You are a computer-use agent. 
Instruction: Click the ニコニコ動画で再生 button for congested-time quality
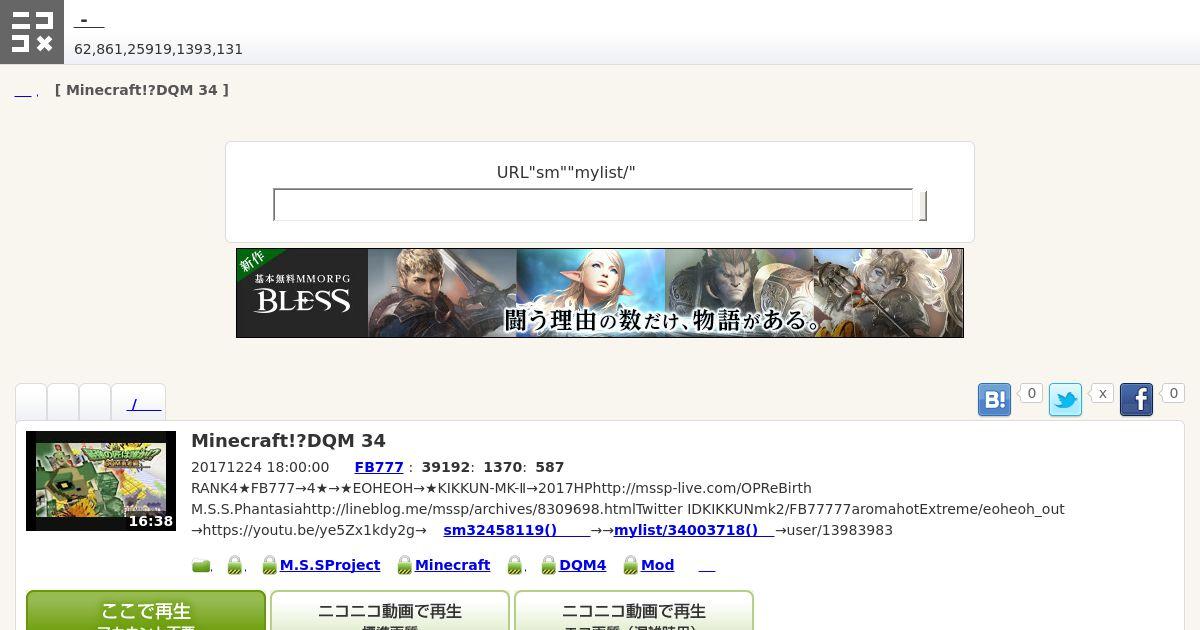click(x=634, y=611)
